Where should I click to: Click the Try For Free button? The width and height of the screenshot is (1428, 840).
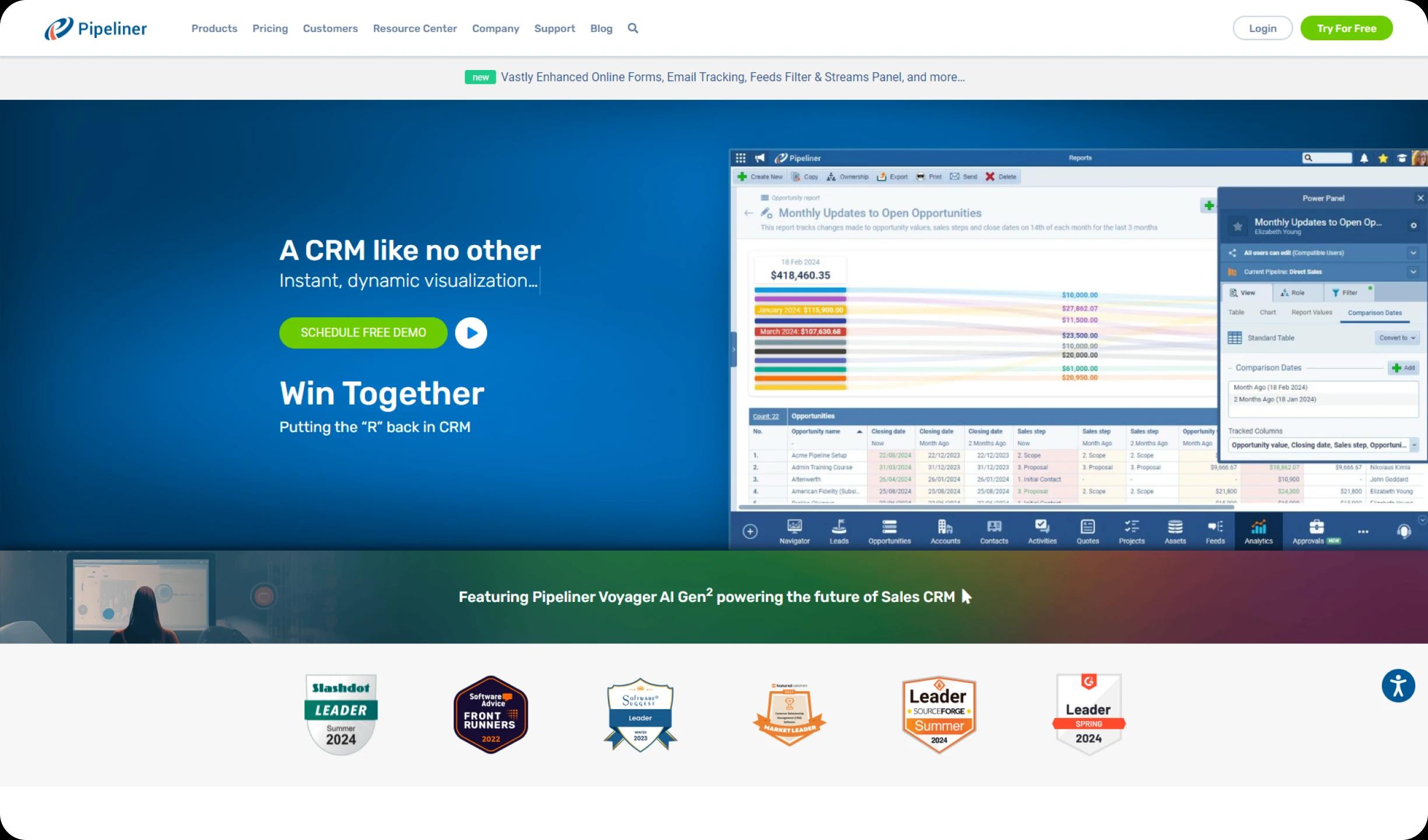click(1346, 28)
